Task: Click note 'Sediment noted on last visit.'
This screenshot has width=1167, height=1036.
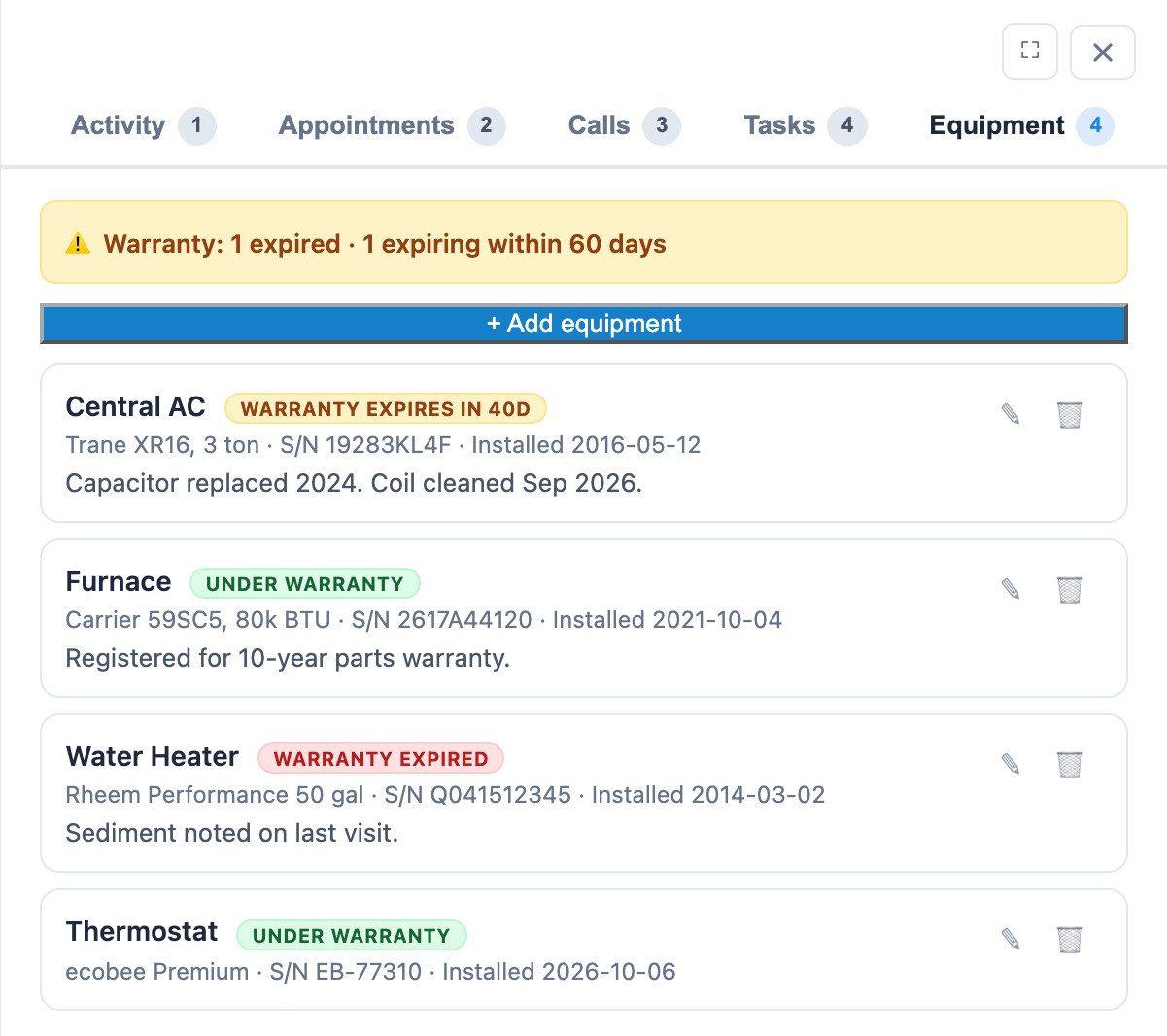Action: tap(231, 834)
